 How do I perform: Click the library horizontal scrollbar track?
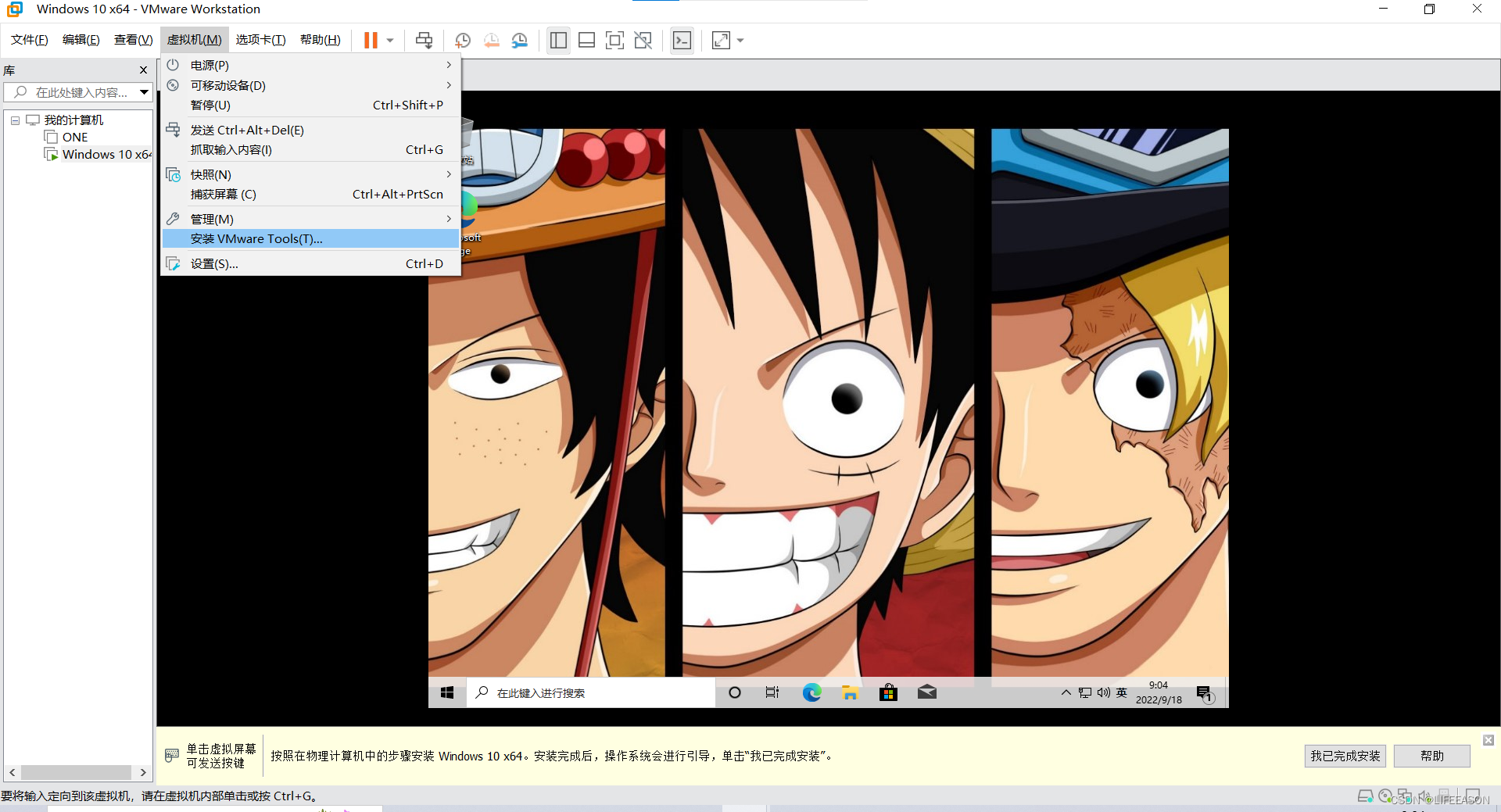pos(77,772)
